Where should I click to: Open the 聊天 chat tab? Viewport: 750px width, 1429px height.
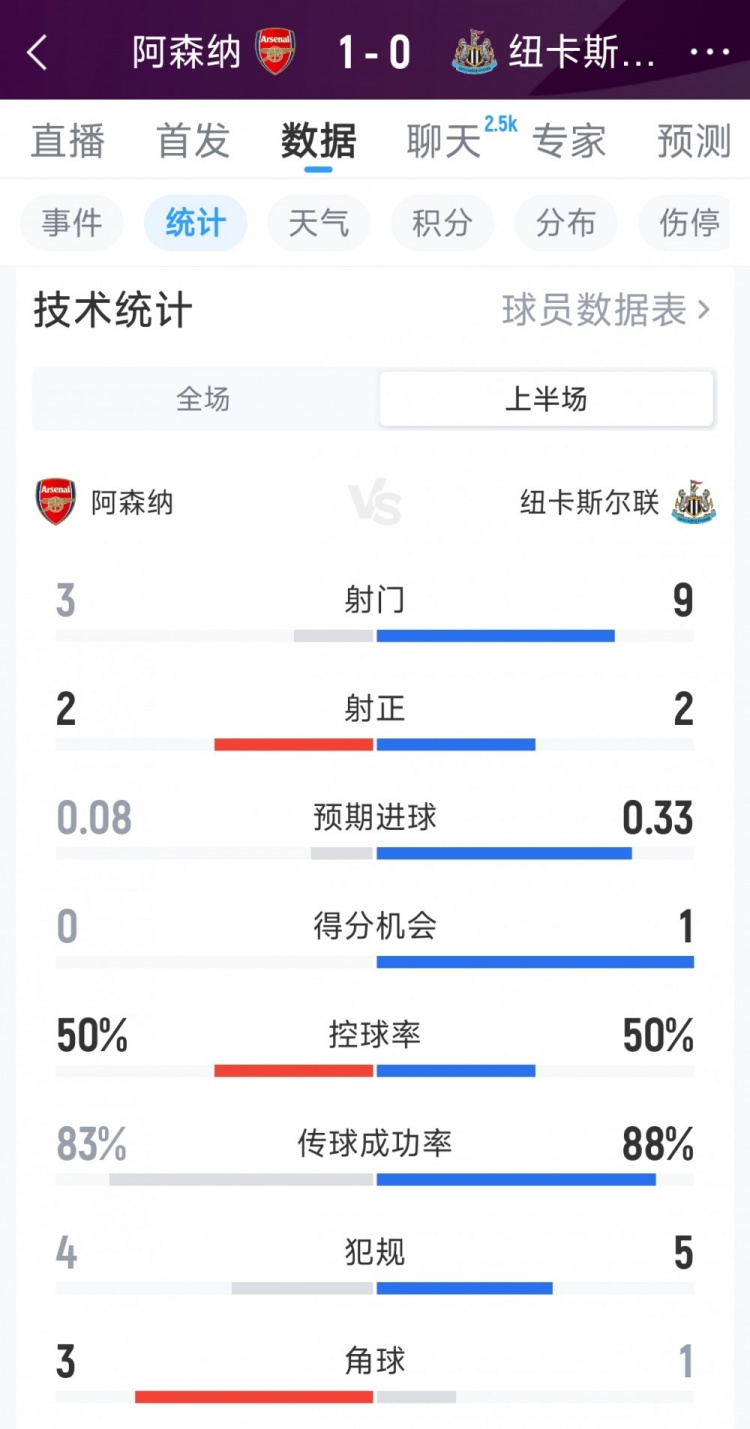coord(444,141)
